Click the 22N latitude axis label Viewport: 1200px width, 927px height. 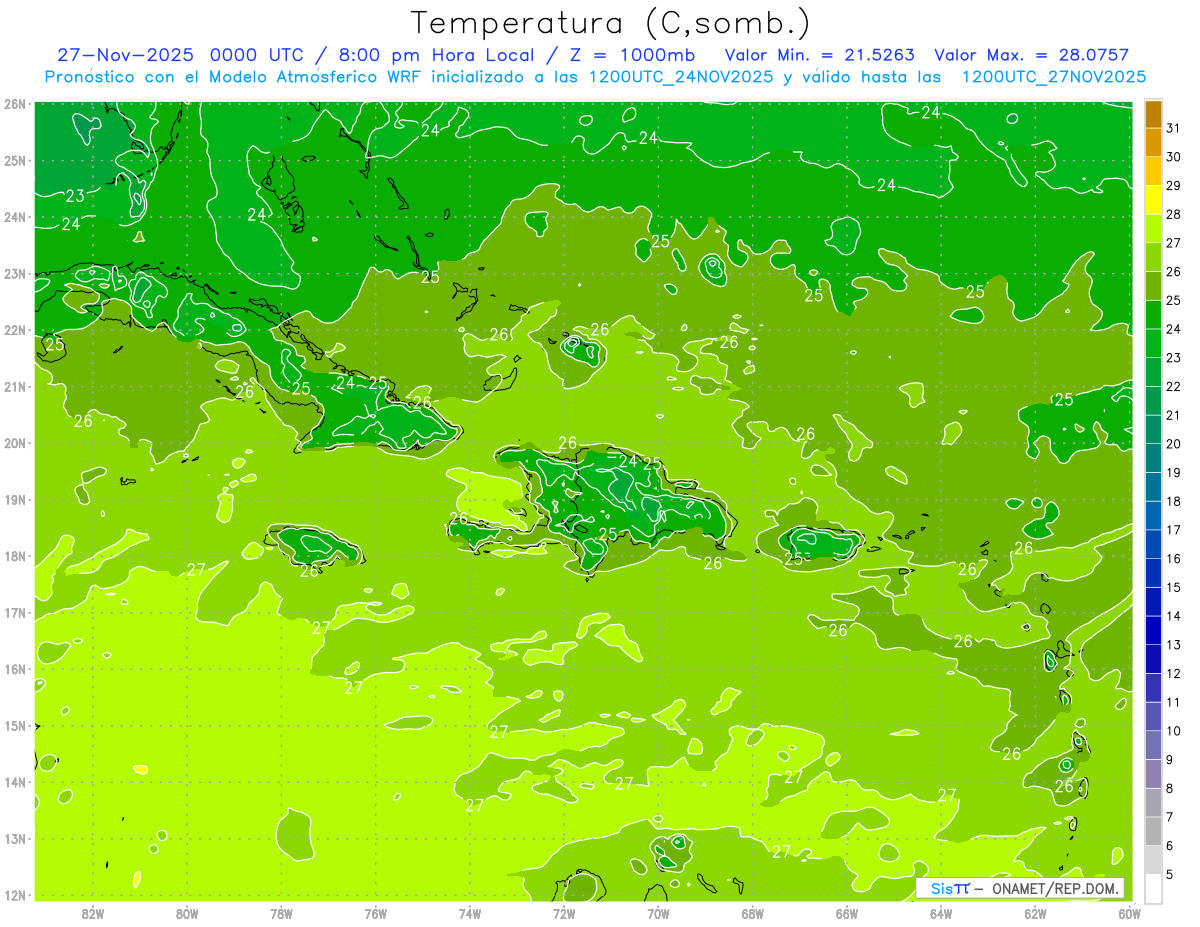15,330
